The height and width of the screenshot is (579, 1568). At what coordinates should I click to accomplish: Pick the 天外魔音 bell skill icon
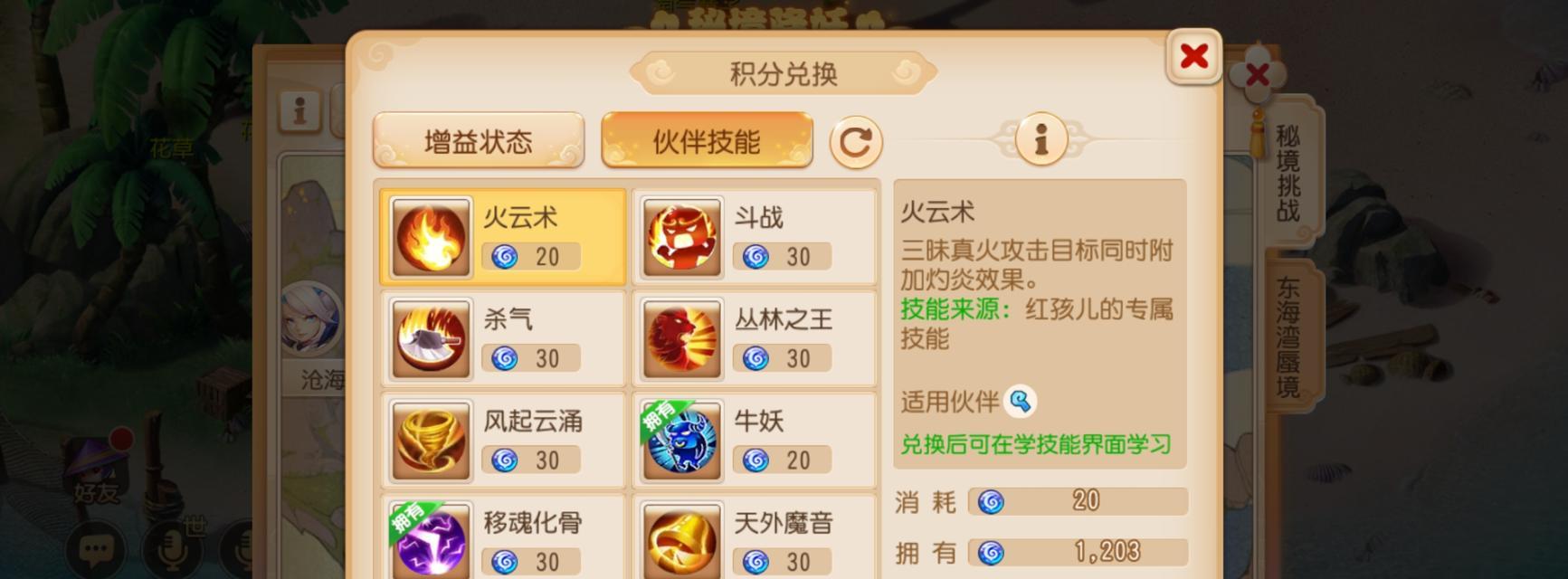click(681, 541)
